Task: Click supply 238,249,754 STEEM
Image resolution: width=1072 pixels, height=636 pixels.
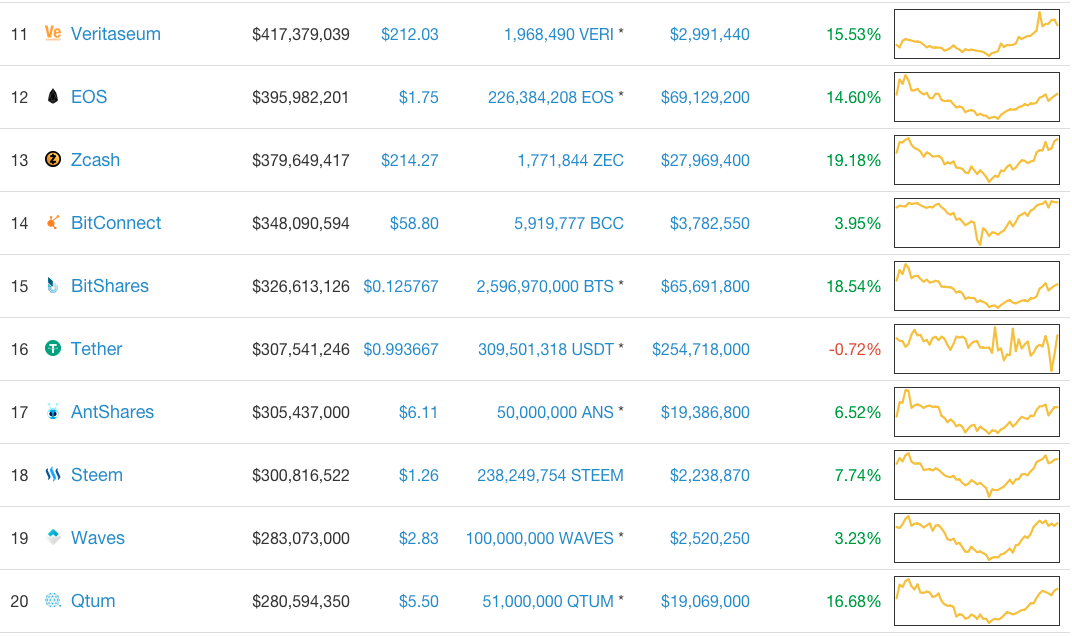Action: 550,475
